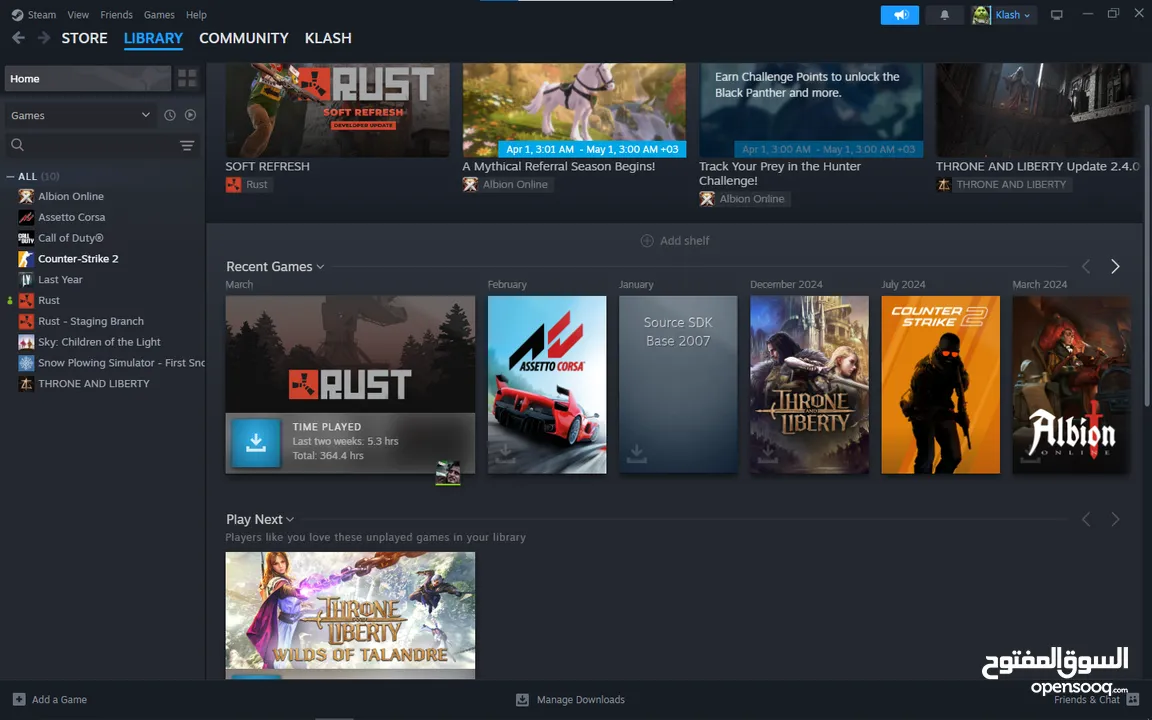Screen dimensions: 1152x720
Task: Download Assetto Corsa via its cover's download icon
Action: [505, 453]
